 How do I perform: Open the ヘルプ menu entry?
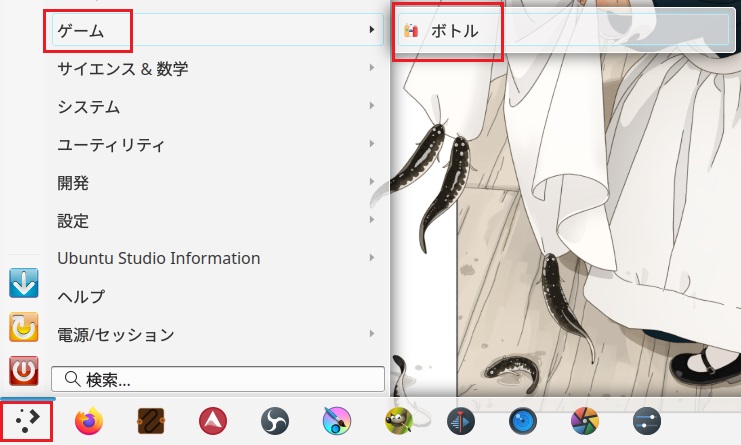point(215,296)
